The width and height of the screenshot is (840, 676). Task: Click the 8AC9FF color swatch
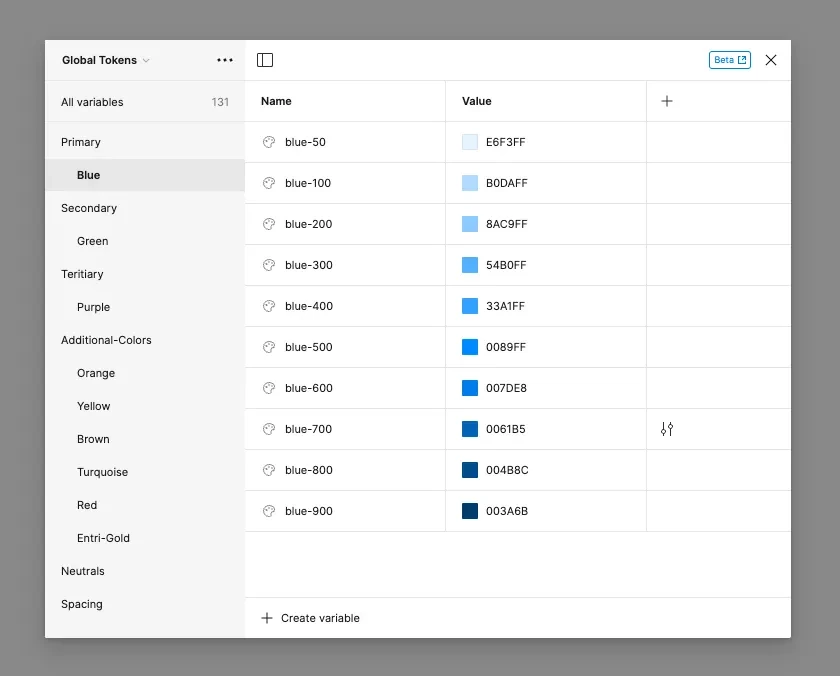pos(470,224)
